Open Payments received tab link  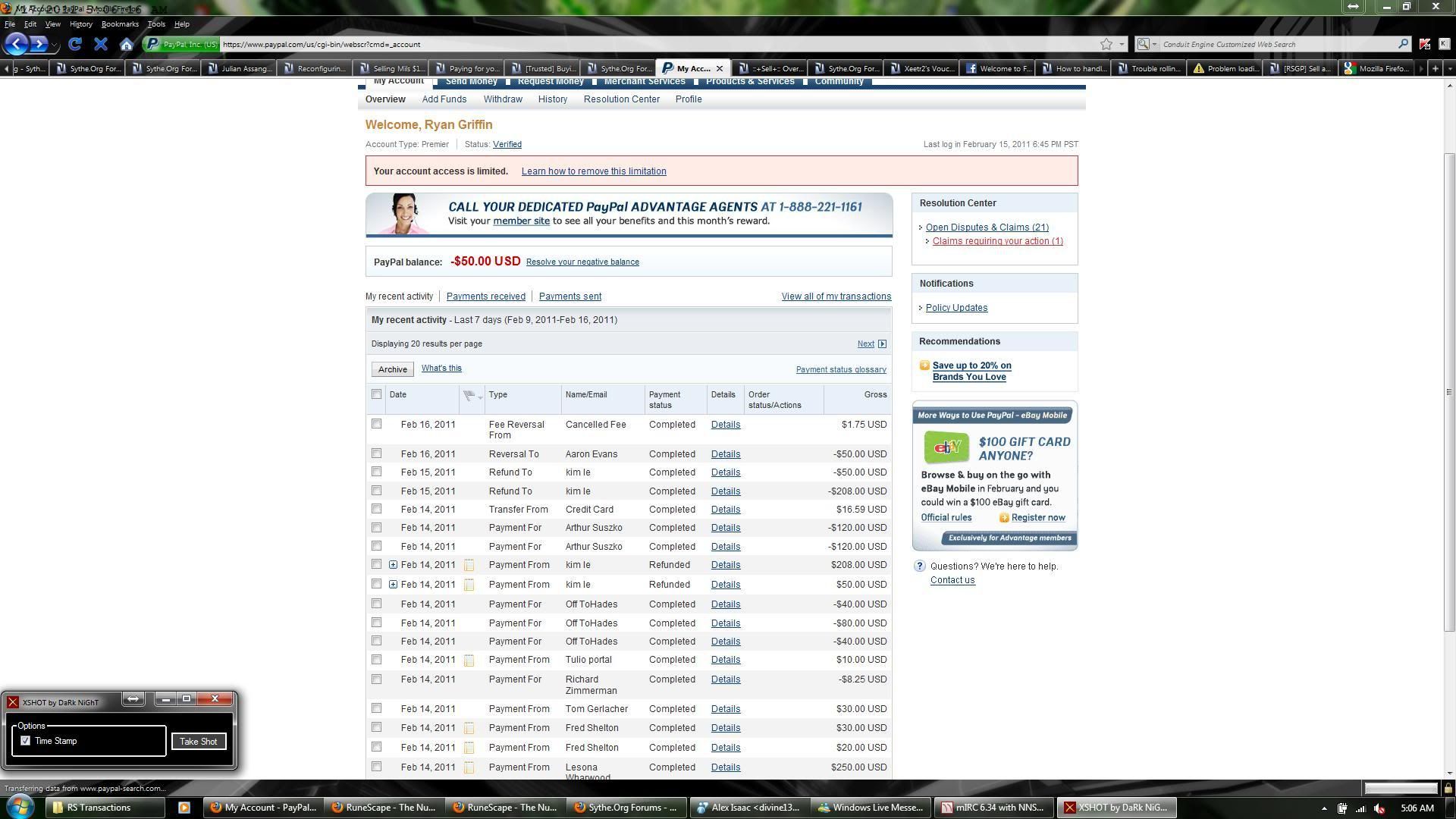click(x=485, y=297)
